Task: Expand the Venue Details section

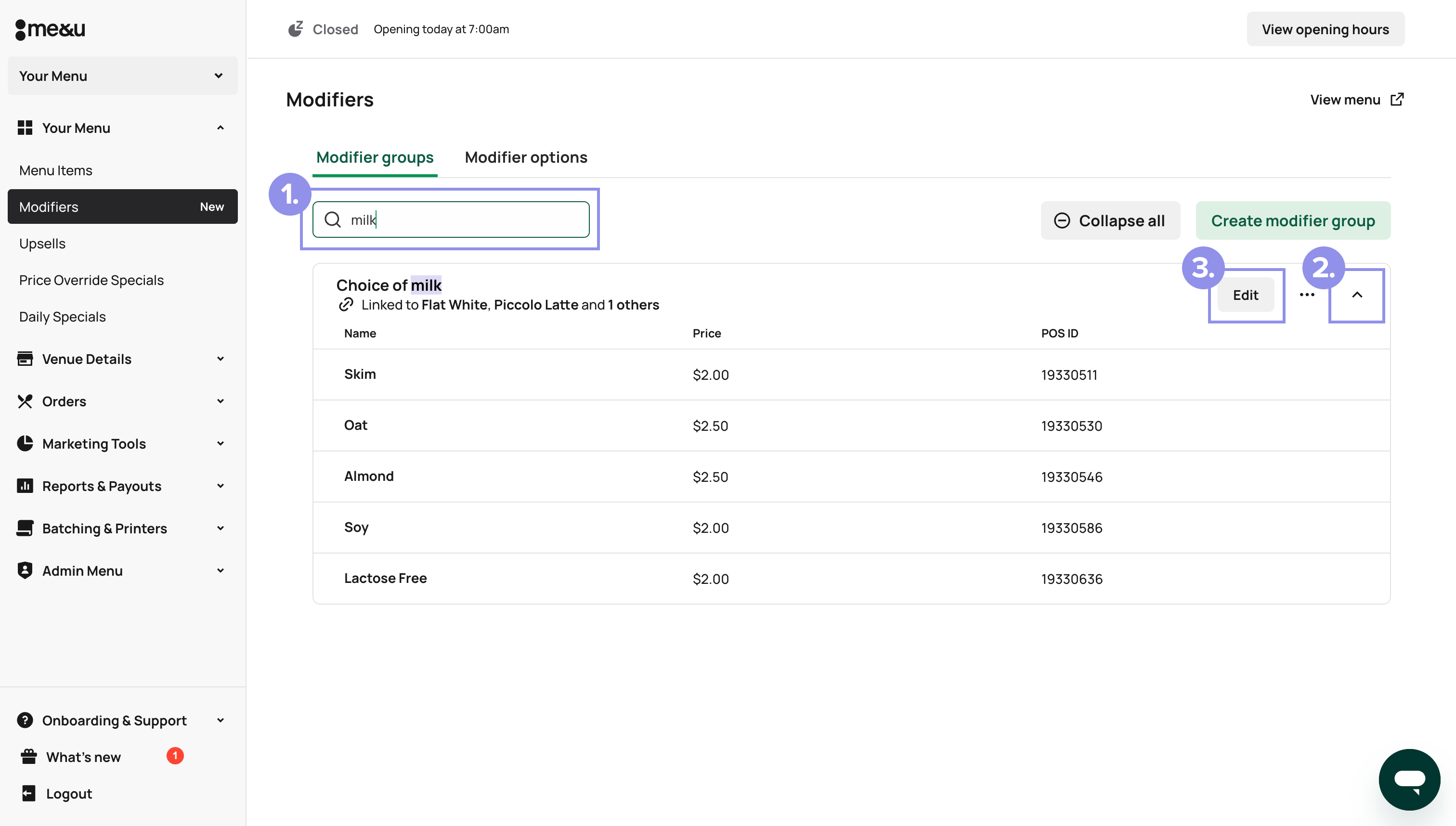Action: [220, 359]
